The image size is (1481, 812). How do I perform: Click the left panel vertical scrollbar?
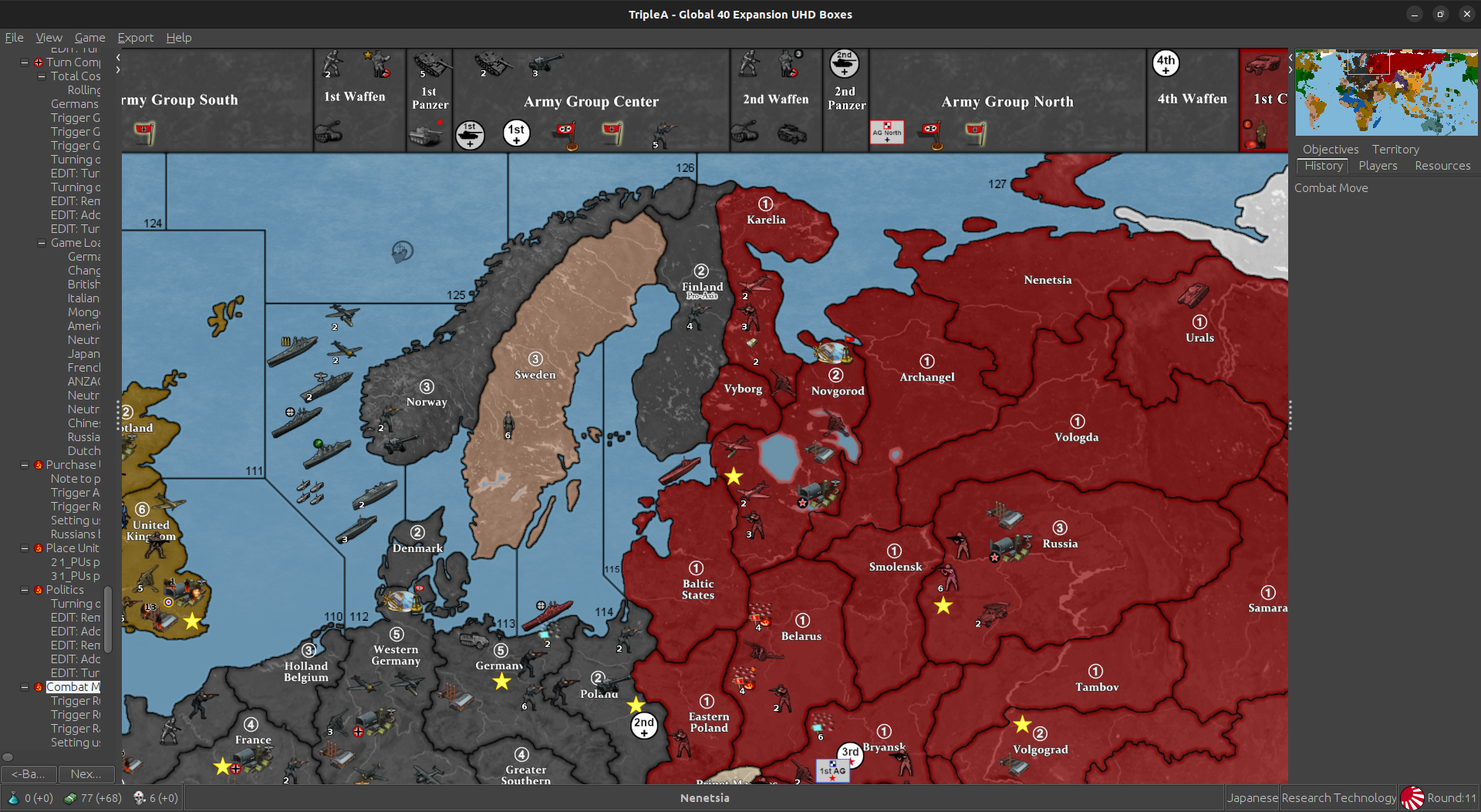pos(108,619)
